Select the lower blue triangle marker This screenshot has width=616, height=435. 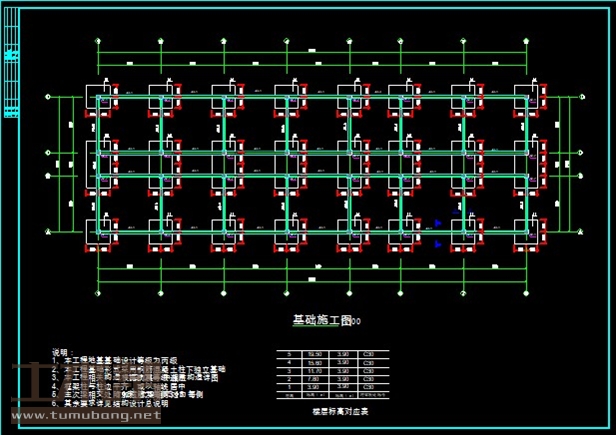439,243
